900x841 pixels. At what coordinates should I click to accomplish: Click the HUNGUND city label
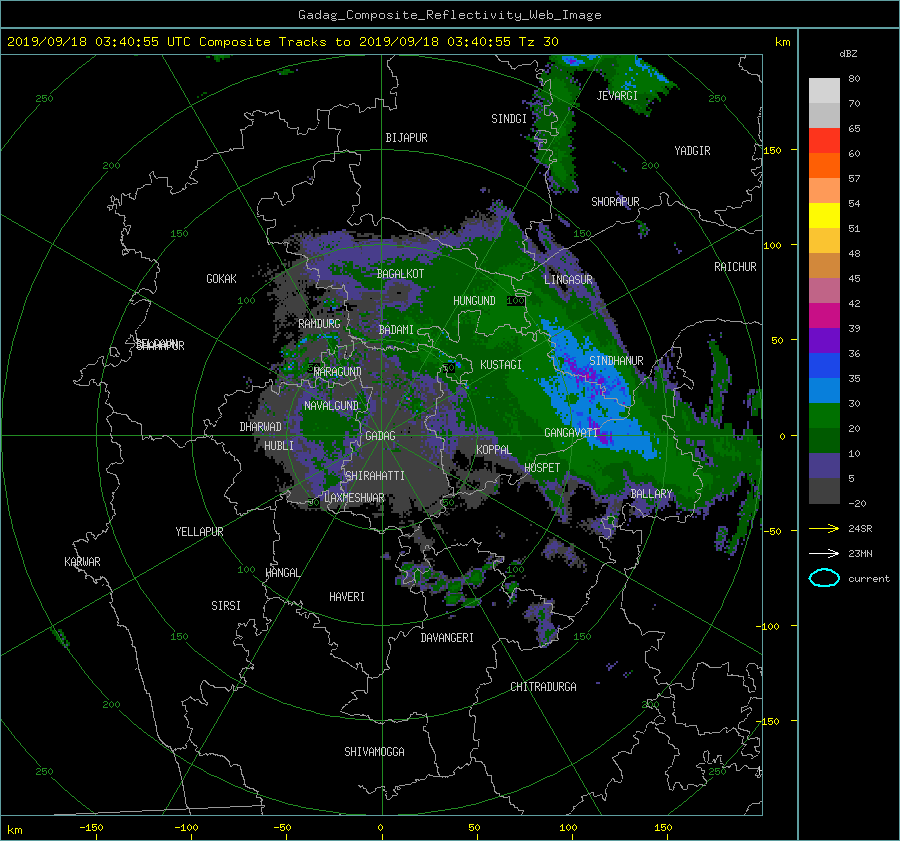click(474, 301)
